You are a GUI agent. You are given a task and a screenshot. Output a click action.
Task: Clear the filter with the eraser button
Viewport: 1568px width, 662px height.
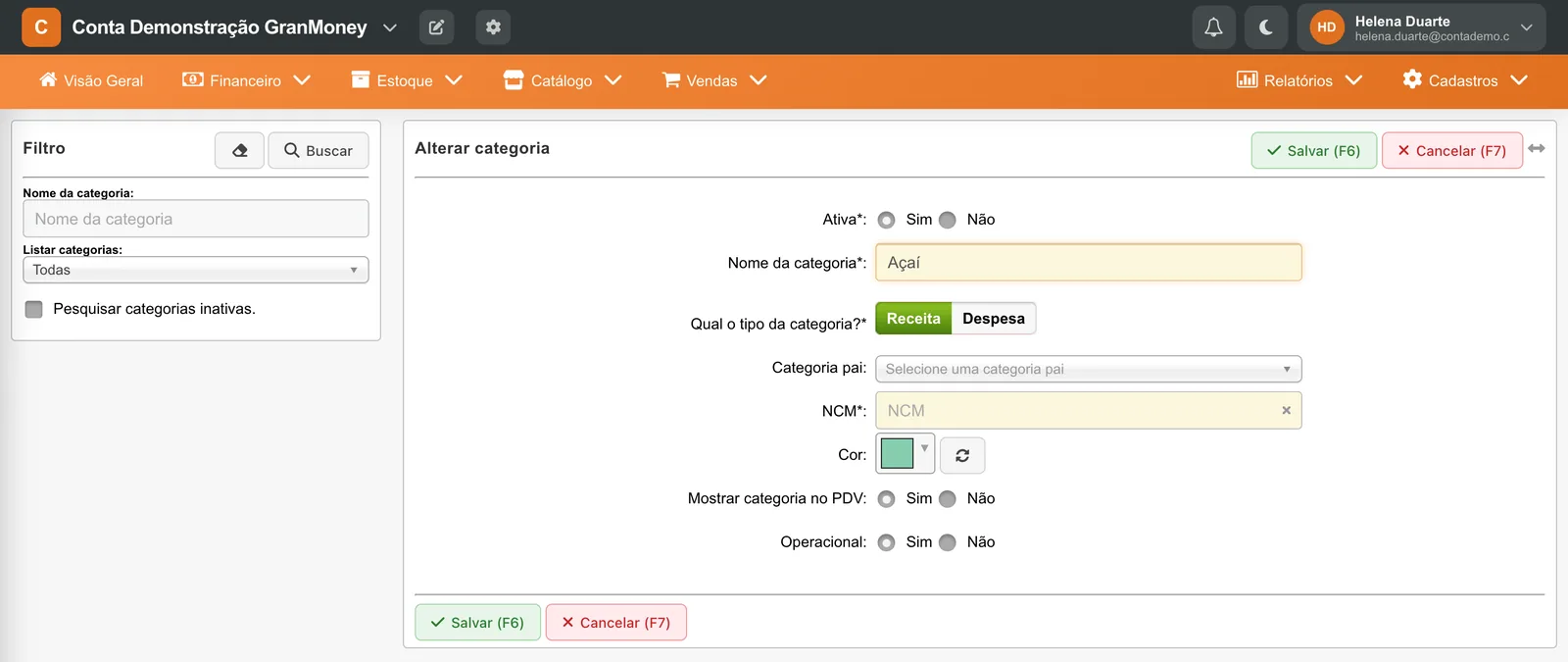[240, 150]
